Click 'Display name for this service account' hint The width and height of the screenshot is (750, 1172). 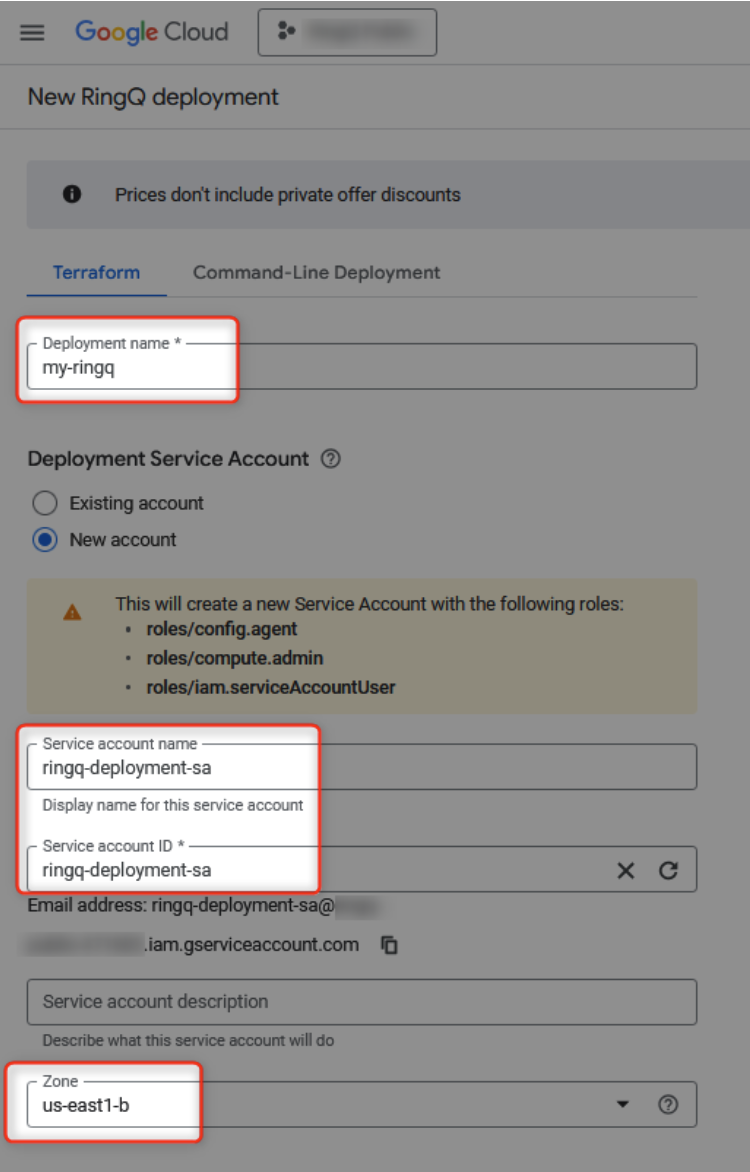pyautogui.click(x=173, y=805)
